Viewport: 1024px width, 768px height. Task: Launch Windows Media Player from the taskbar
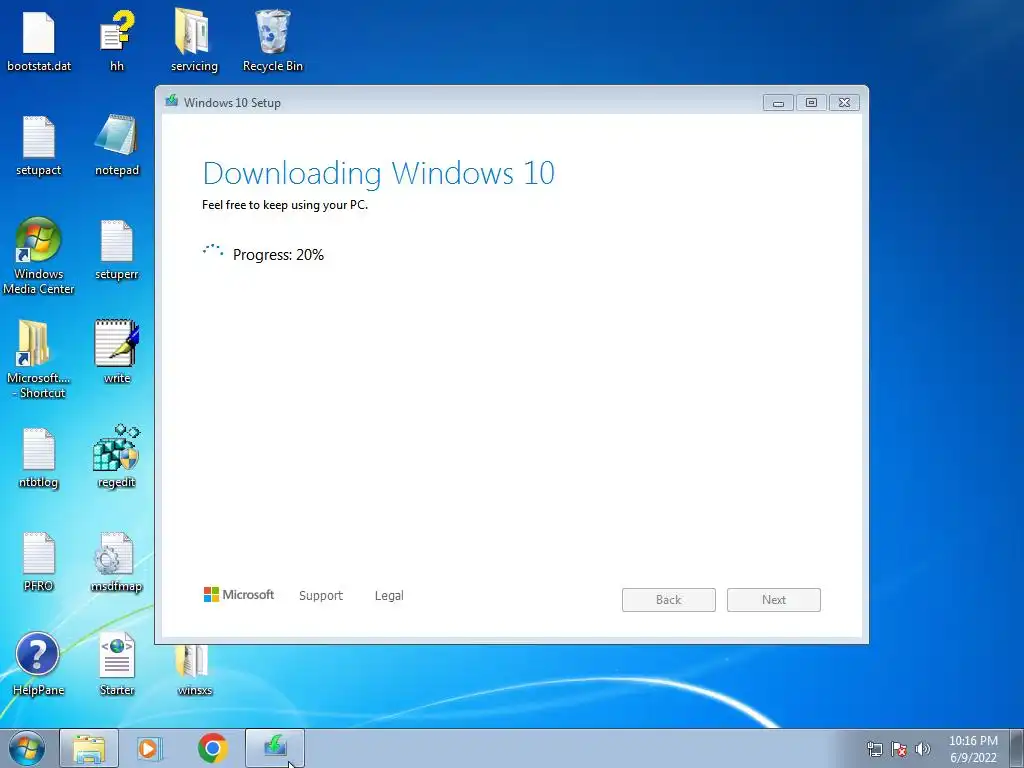150,748
